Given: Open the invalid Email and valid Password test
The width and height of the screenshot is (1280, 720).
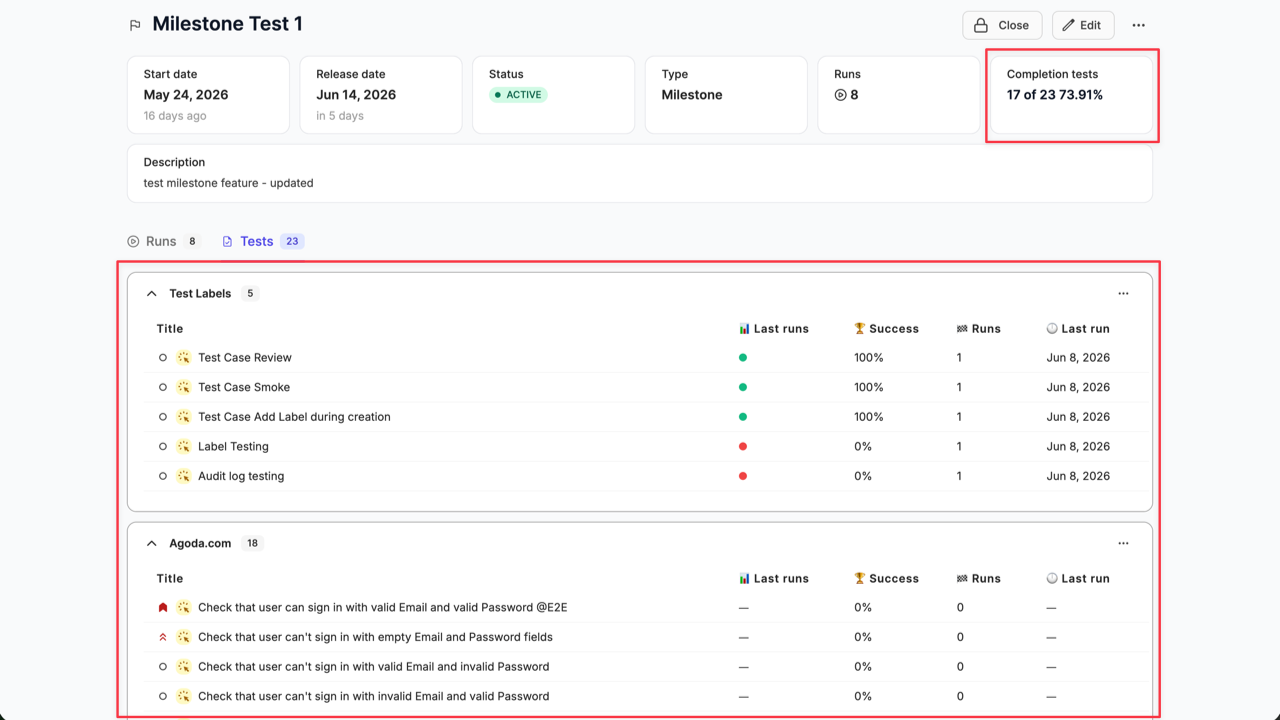Looking at the screenshot, I should click(373, 696).
